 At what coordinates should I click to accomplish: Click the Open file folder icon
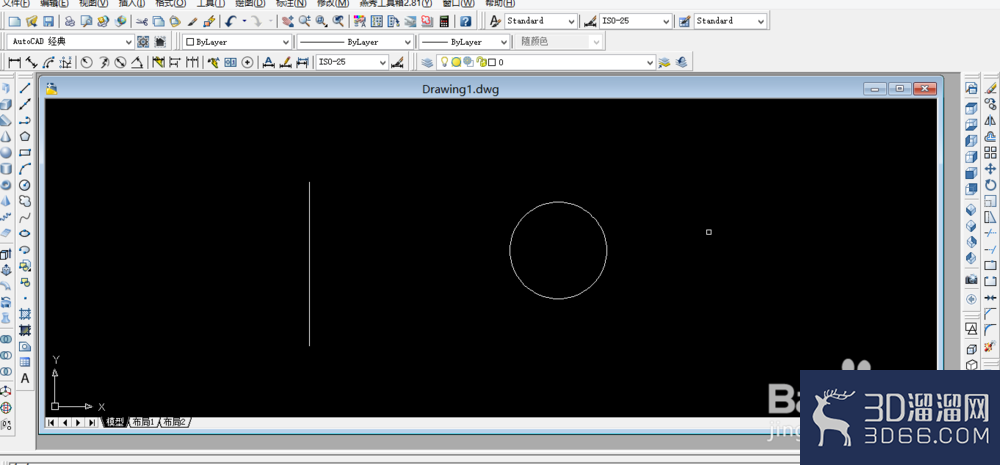(x=31, y=21)
